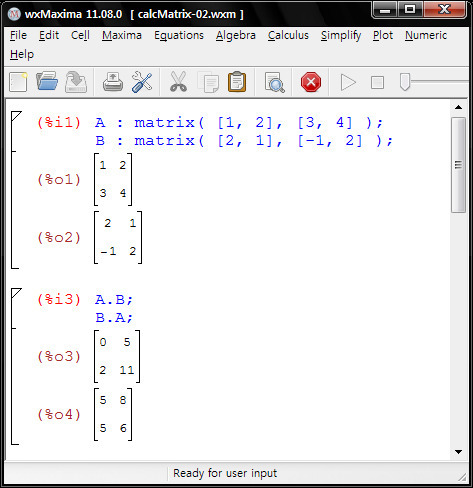The width and height of the screenshot is (473, 488).
Task: Open the Equations menu
Action: (179, 35)
